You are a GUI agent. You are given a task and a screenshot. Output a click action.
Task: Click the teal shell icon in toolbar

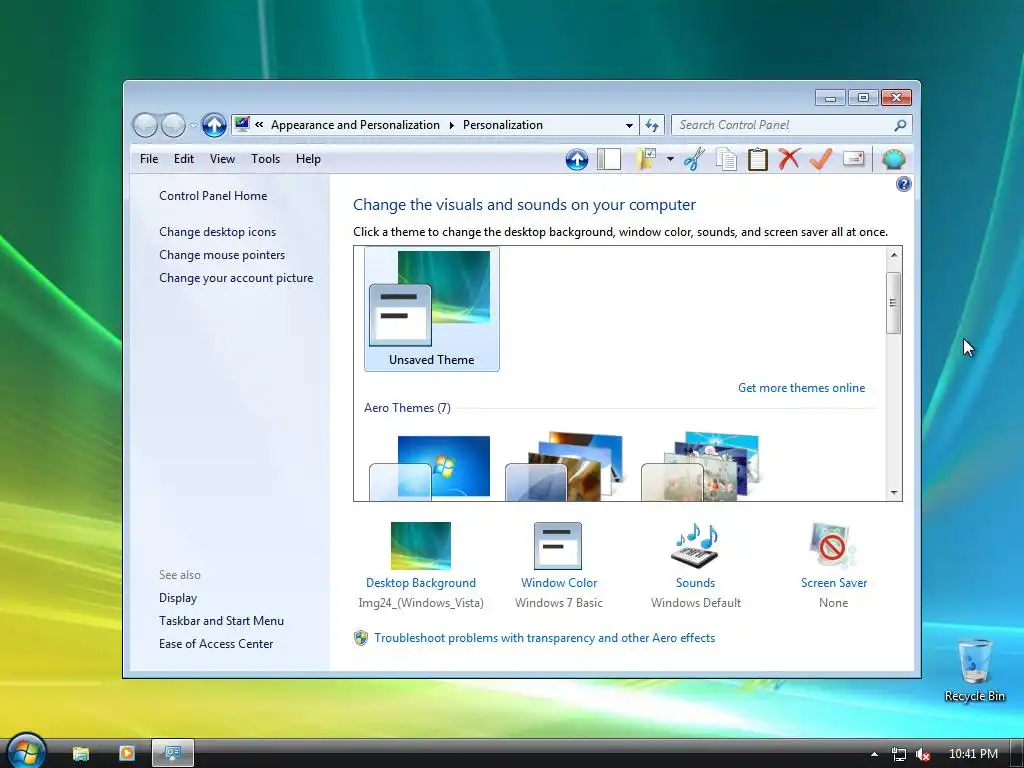click(x=893, y=159)
